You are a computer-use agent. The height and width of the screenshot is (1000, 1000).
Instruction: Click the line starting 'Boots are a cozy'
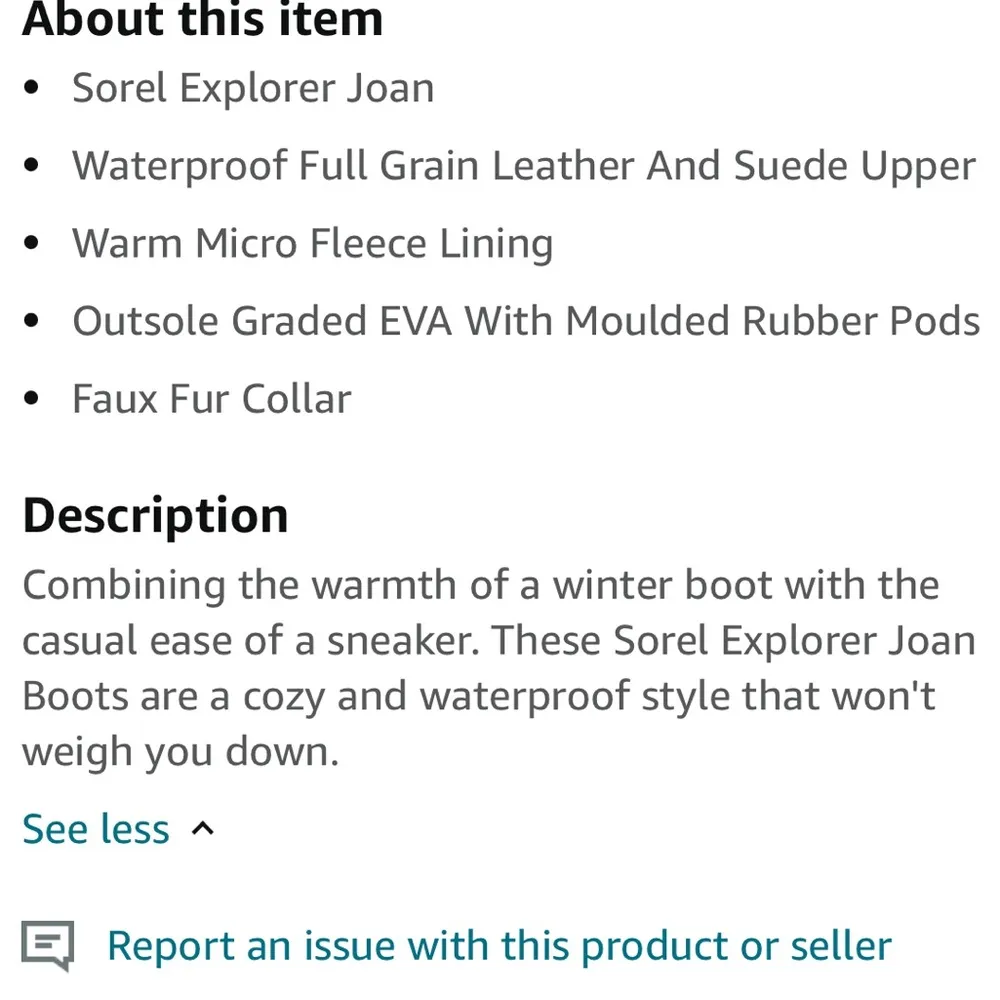[478, 696]
